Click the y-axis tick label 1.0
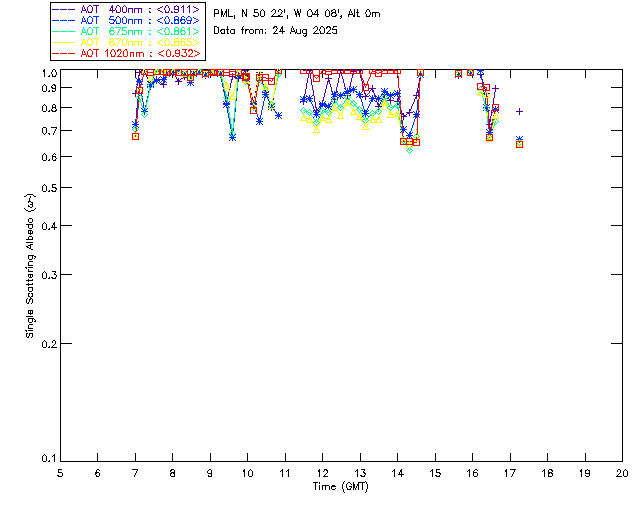This screenshot has height=512, width=640. tap(47, 73)
